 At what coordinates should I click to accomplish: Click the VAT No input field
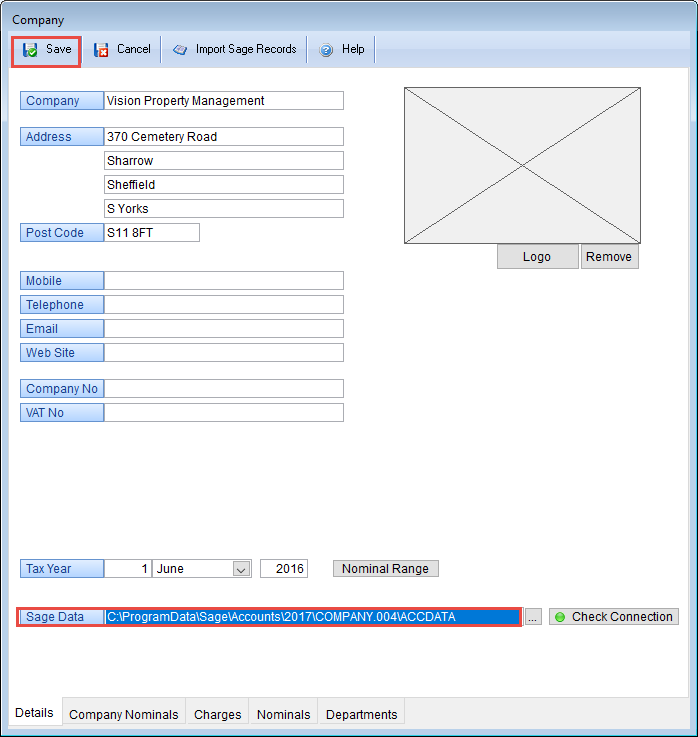tap(224, 413)
